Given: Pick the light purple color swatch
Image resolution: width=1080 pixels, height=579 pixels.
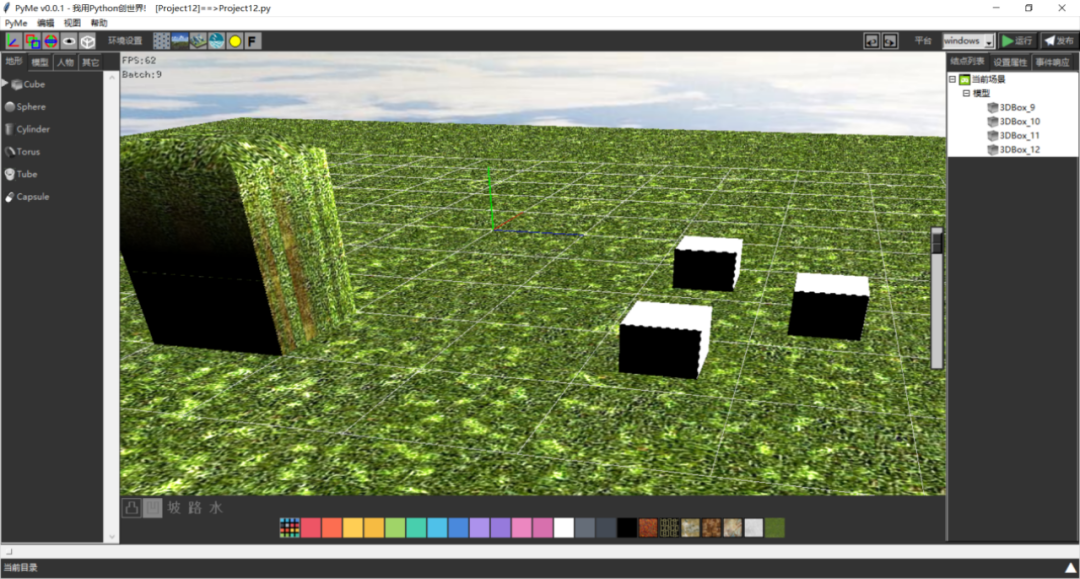Looking at the screenshot, I should point(479,528).
